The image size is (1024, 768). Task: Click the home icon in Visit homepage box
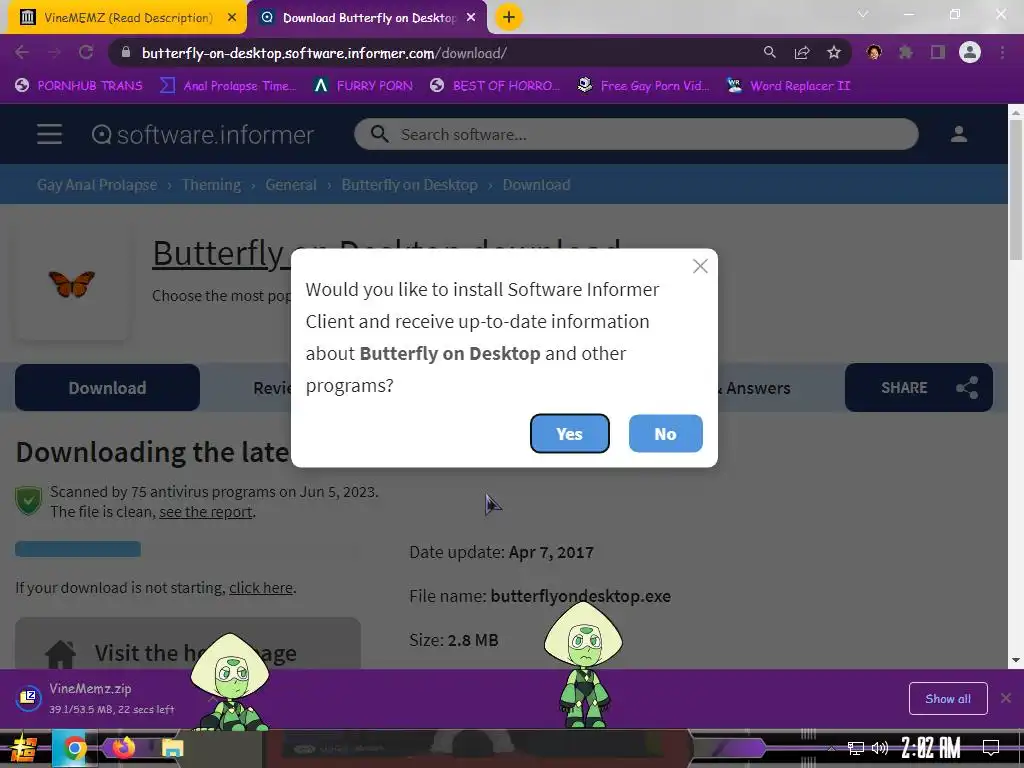tap(61, 653)
